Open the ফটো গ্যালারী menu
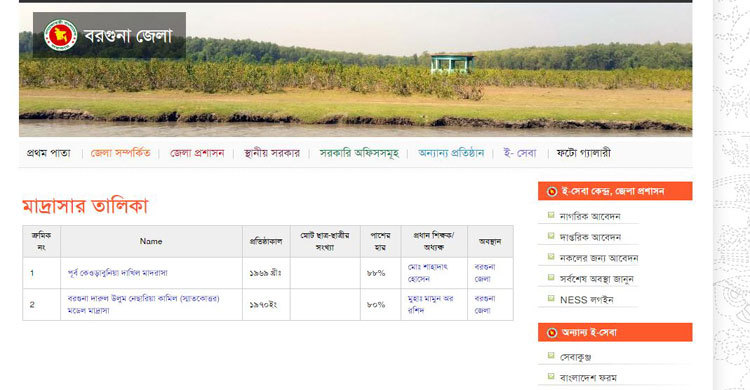The height and width of the screenshot is (390, 750). pyautogui.click(x=584, y=153)
